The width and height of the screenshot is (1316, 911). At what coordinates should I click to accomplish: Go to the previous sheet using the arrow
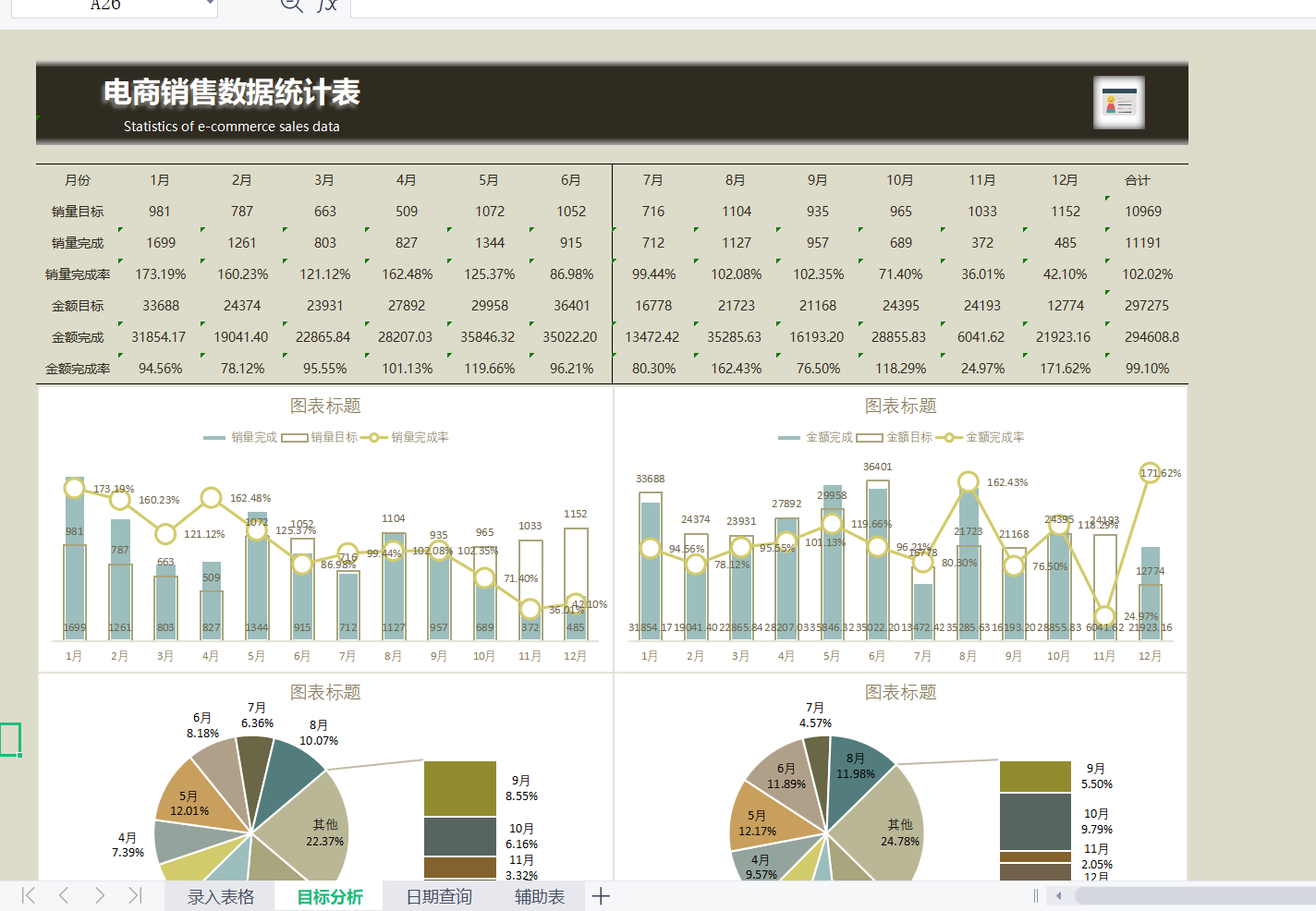tap(64, 895)
